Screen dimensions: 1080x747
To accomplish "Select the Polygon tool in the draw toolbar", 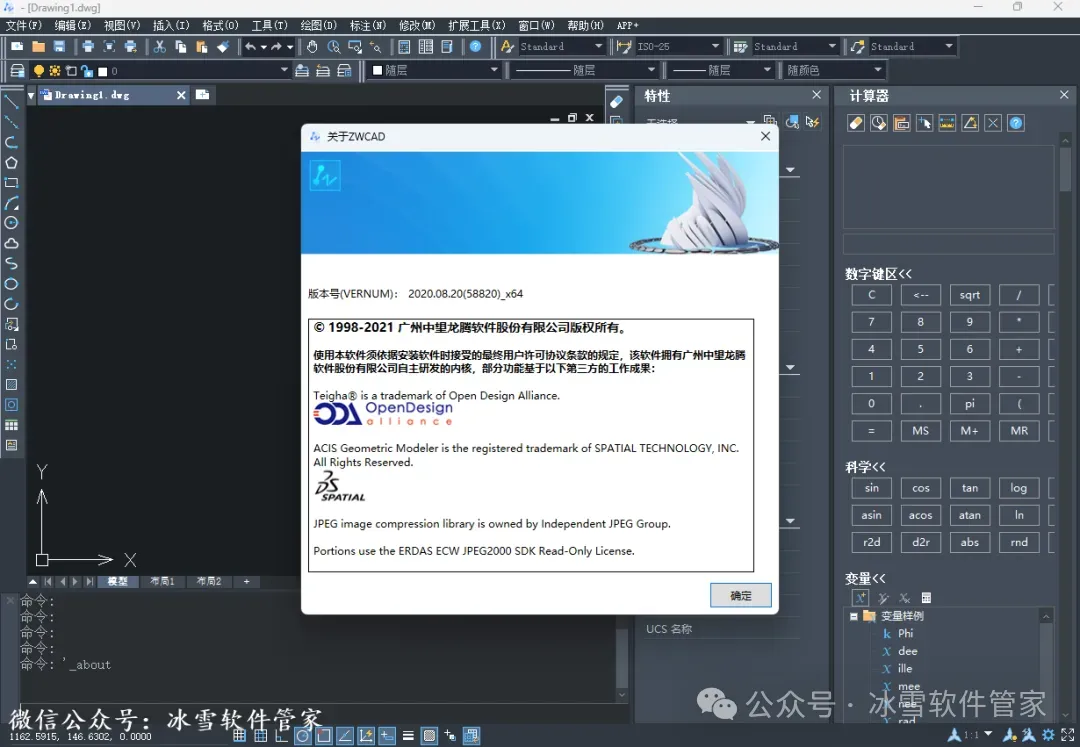I will point(11,162).
